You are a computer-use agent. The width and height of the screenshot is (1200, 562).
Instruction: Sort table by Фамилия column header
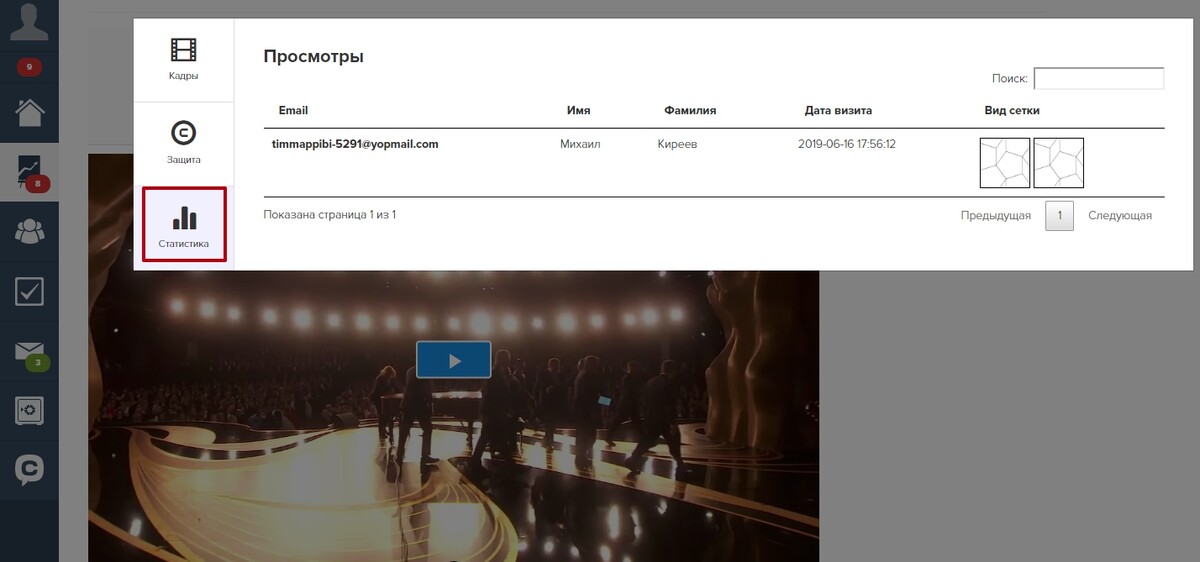tap(690, 110)
